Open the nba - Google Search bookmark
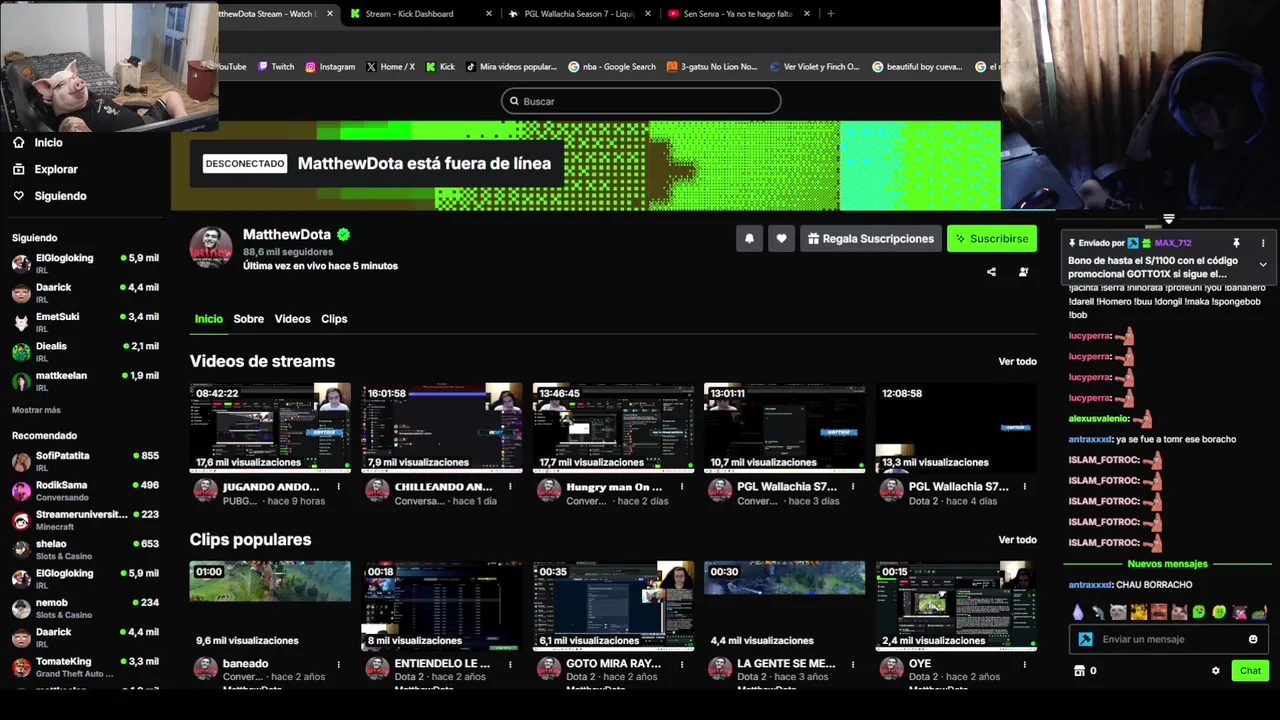This screenshot has height=720, width=1280. (x=612, y=67)
